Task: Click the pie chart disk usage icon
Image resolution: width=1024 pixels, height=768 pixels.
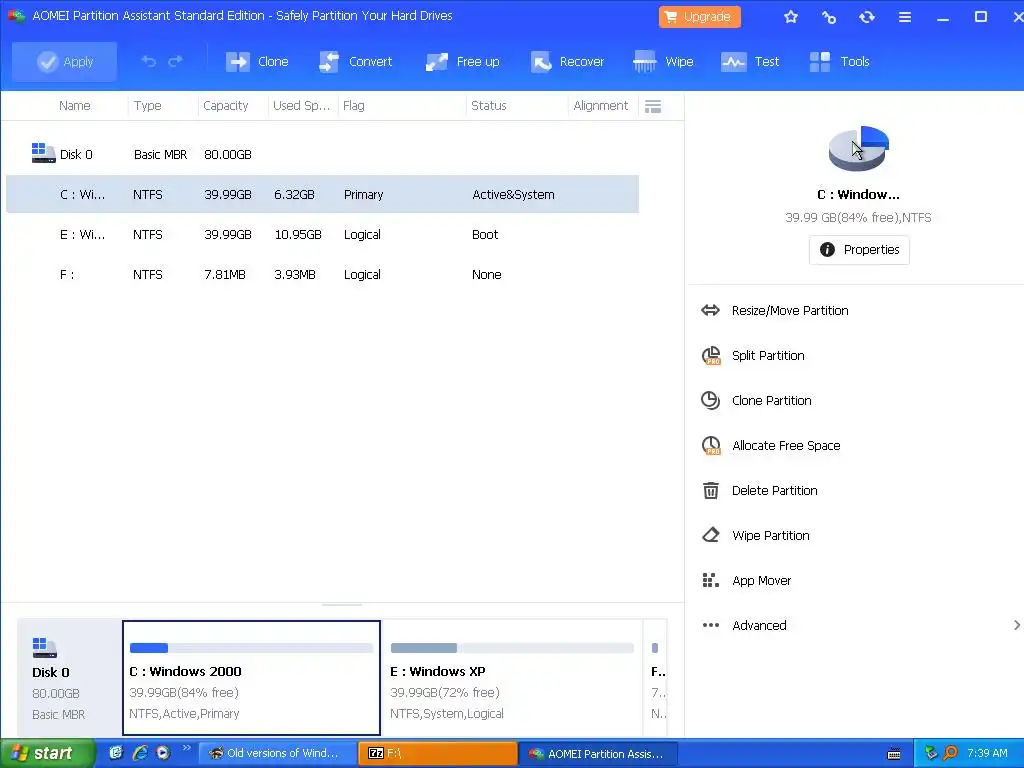Action: 858,148
